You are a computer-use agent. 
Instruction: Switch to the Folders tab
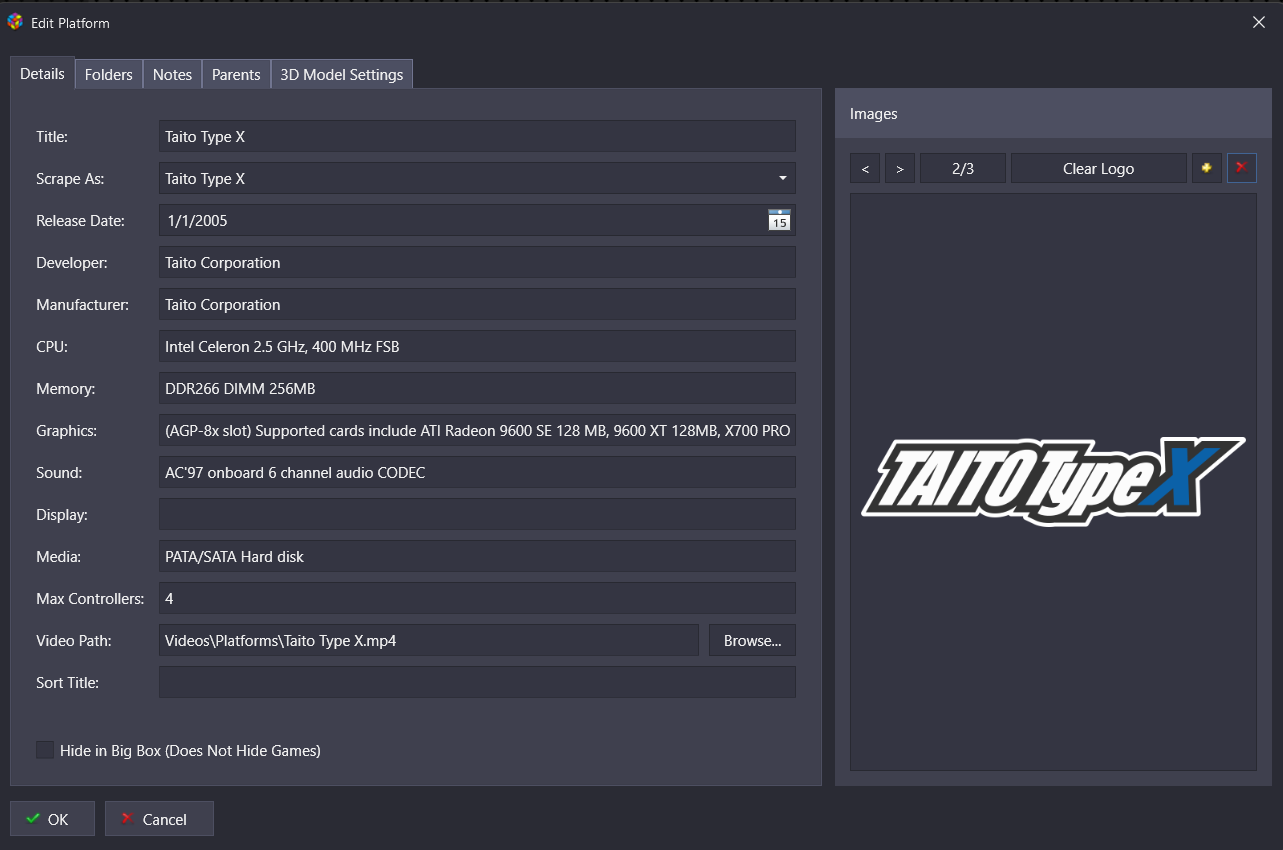(109, 74)
